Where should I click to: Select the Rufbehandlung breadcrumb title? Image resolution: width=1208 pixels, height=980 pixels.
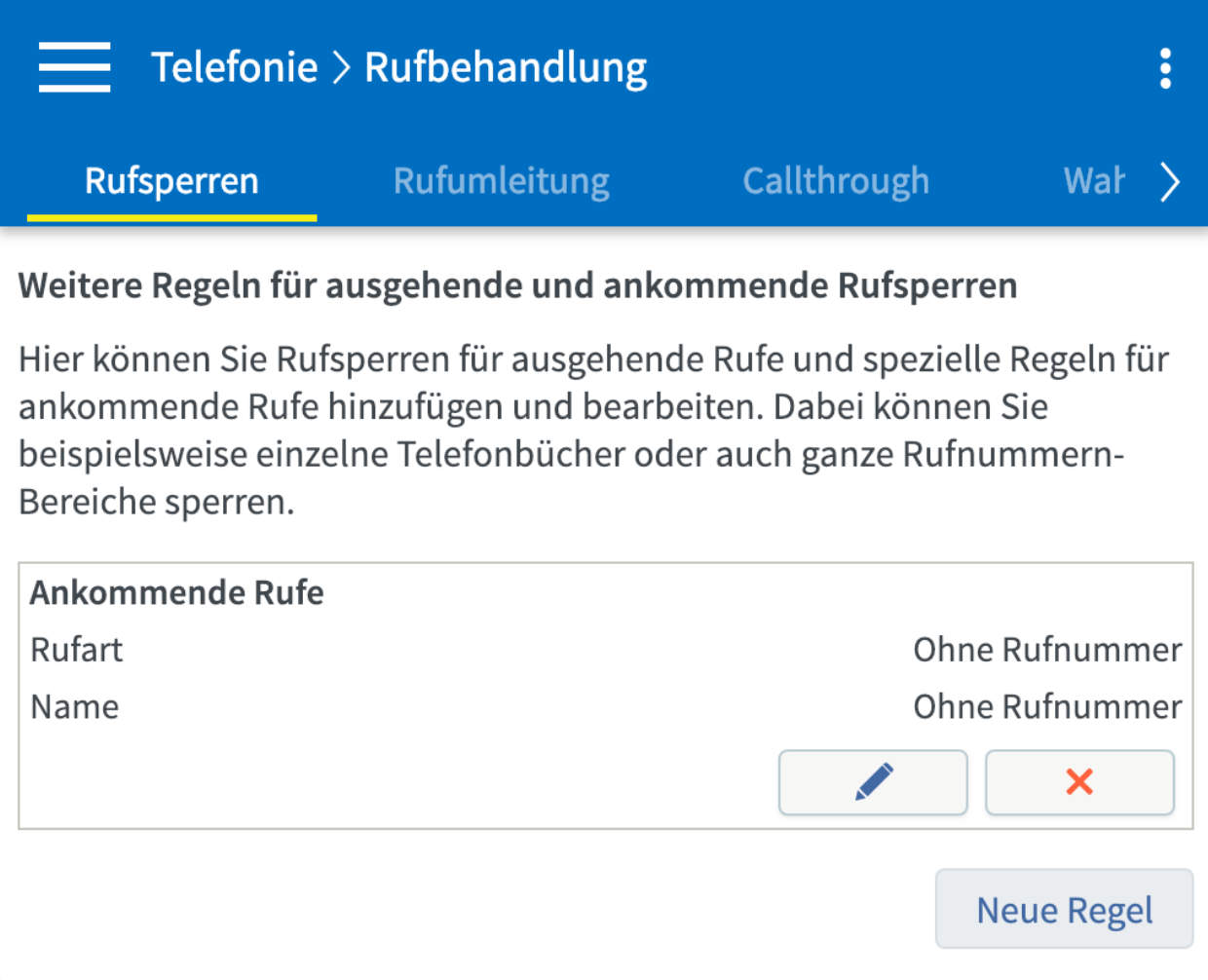(x=506, y=68)
